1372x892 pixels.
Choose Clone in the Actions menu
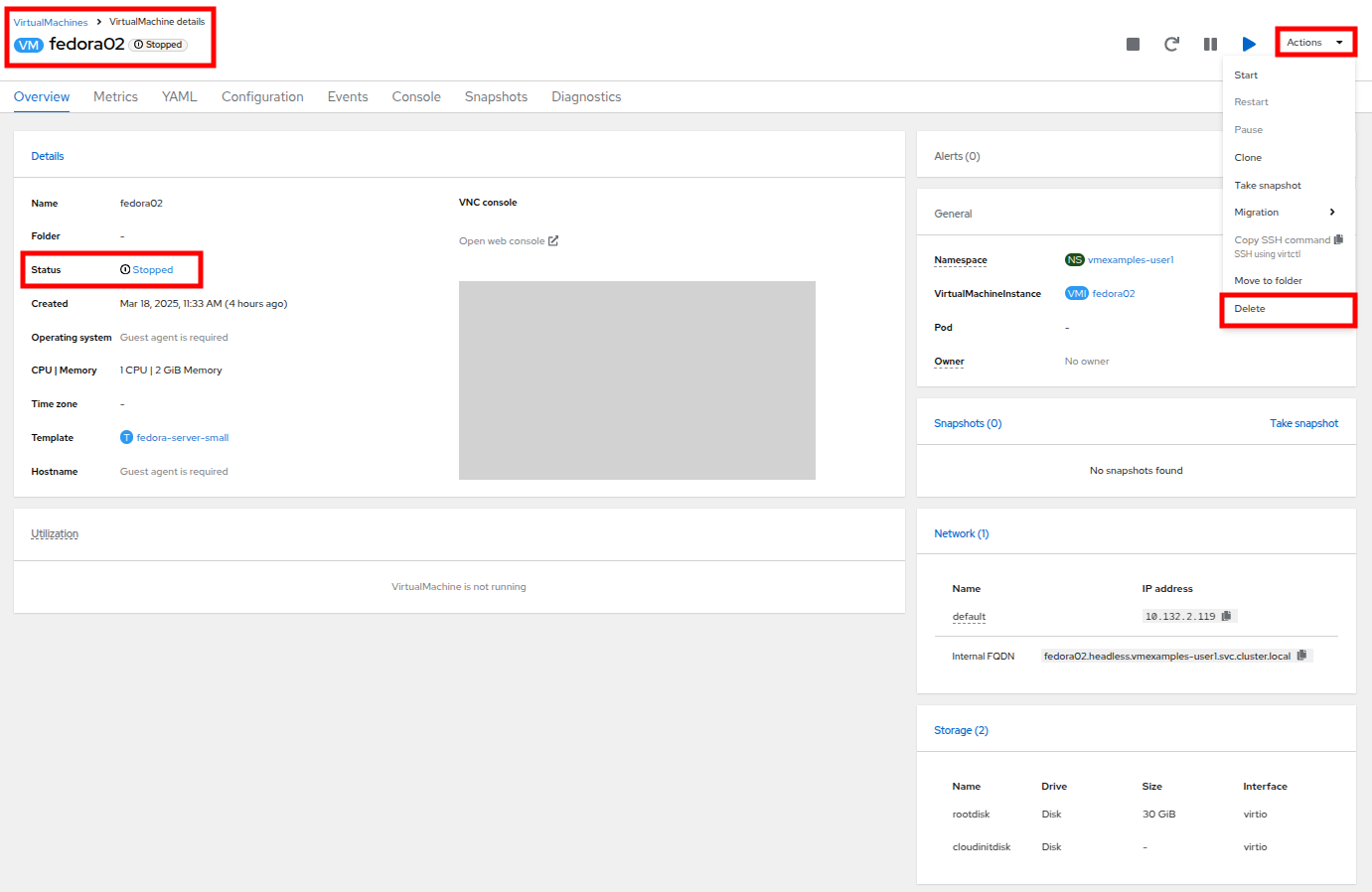point(1248,158)
